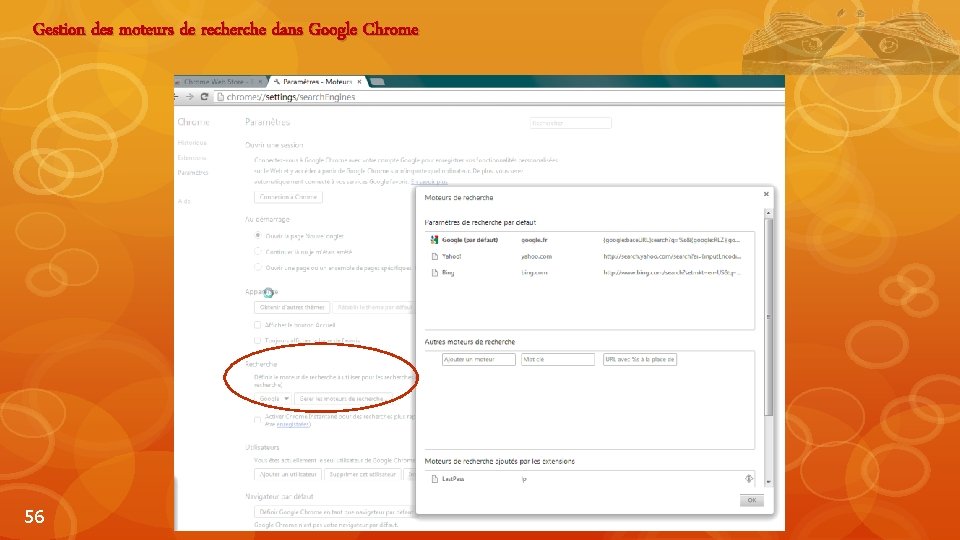Screen dimensions: 960x540
Task: Open the Google default search engine dropdown
Action: pos(272,399)
